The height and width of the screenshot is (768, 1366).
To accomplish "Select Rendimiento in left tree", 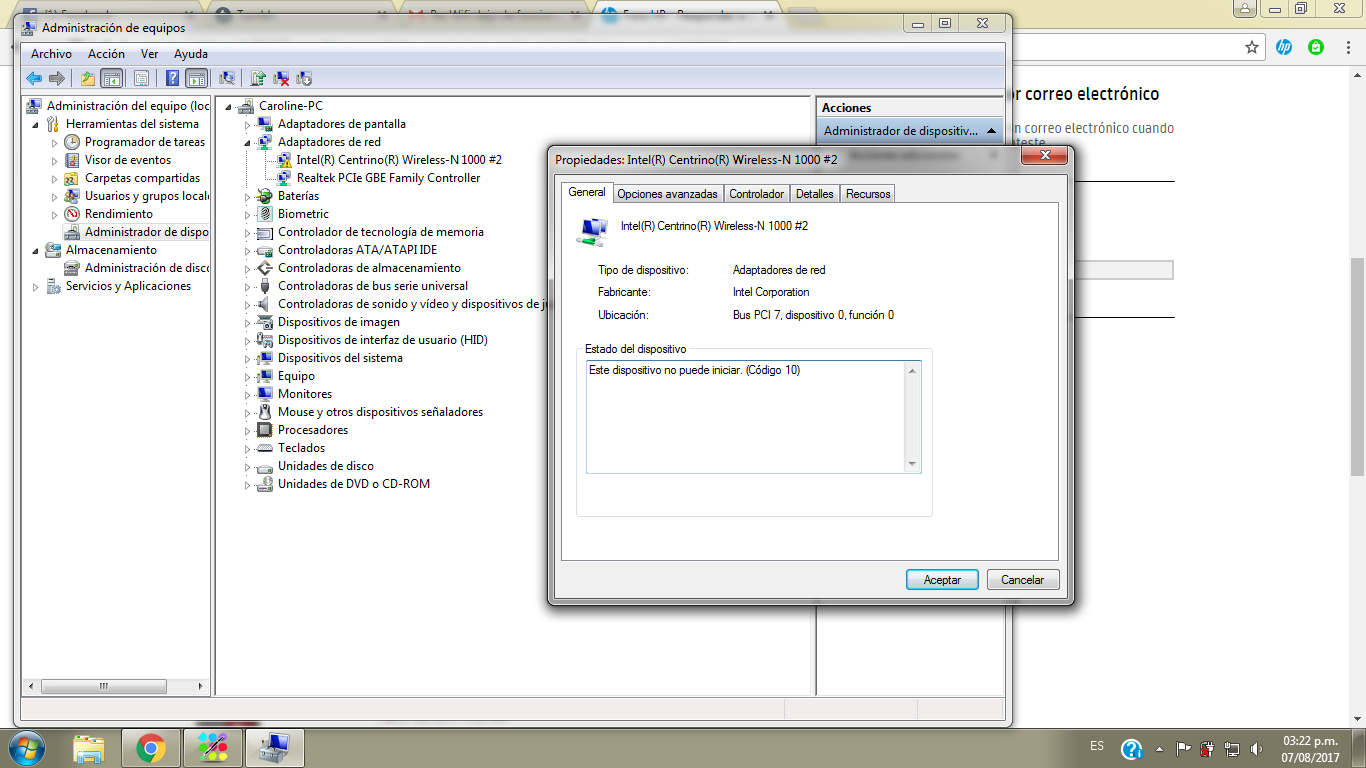I will (119, 214).
